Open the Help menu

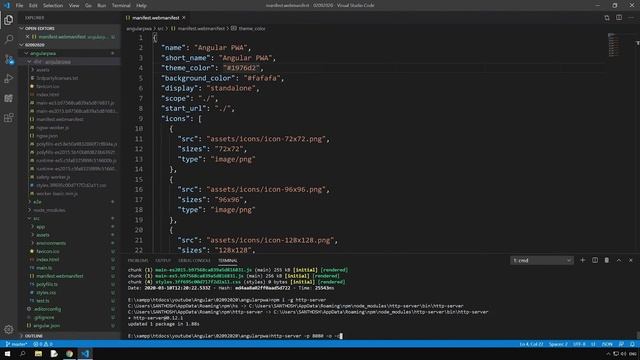(141, 5)
